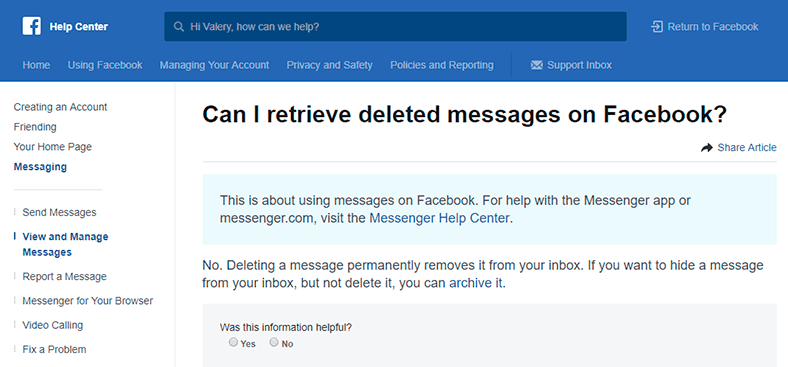Select Video Calling in the sidebar
This screenshot has height=367, width=788.
point(53,325)
